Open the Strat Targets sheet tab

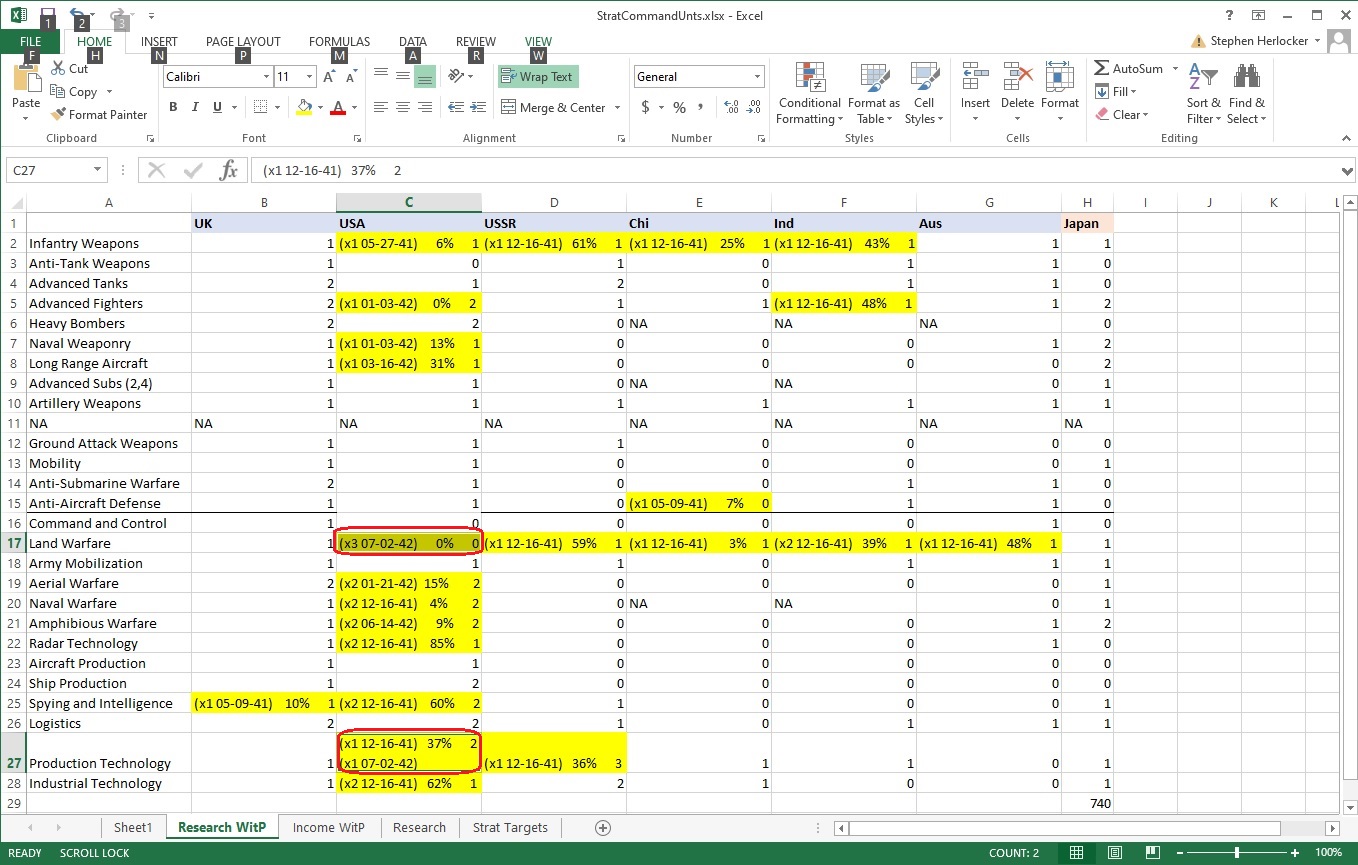click(x=510, y=827)
